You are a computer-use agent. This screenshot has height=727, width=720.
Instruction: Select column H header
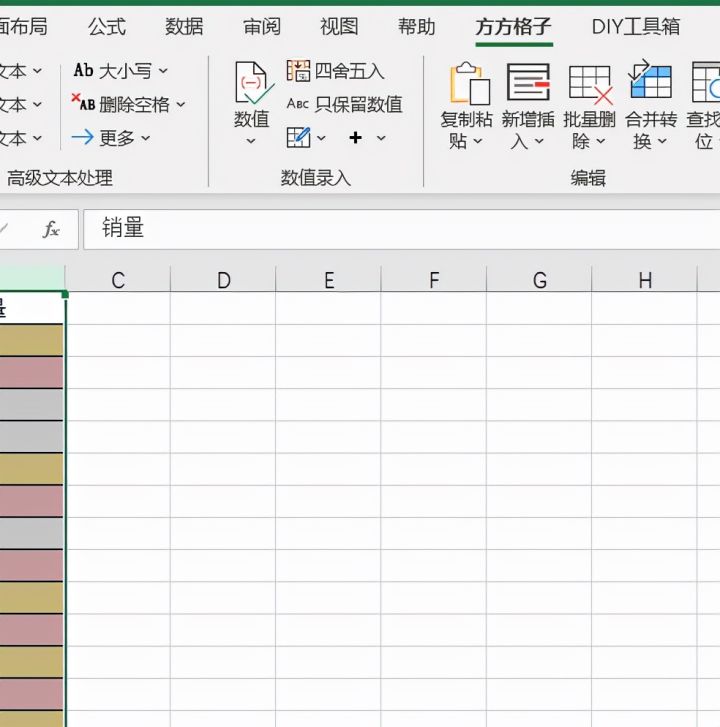645,279
